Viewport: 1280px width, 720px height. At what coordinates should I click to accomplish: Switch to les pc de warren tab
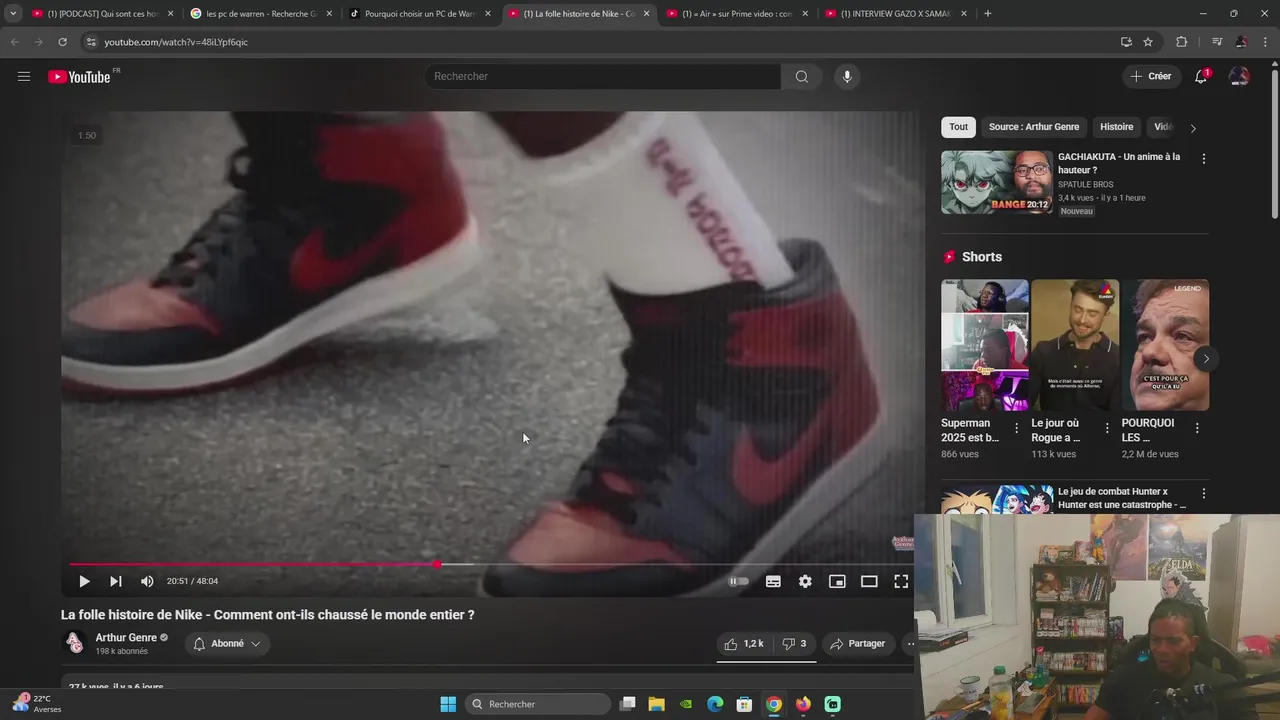[260, 14]
